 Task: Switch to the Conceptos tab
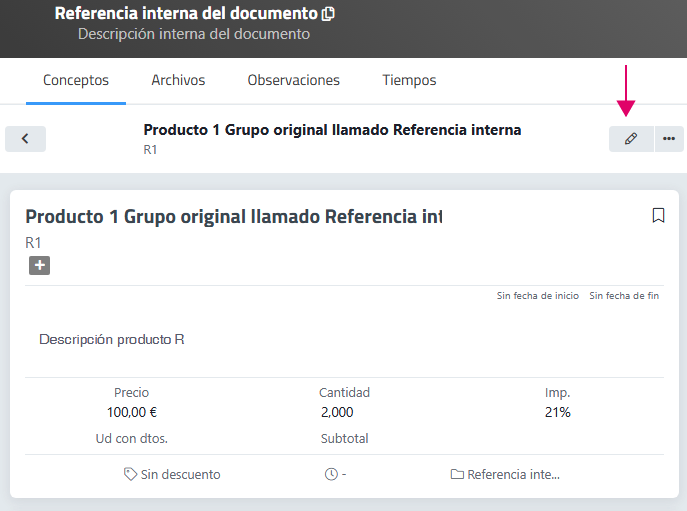[76, 80]
